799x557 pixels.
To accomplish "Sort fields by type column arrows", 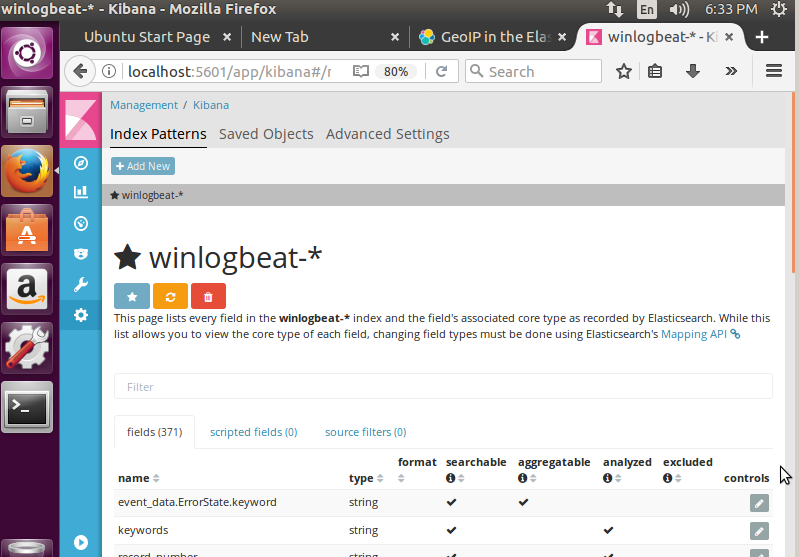I will (x=380, y=478).
